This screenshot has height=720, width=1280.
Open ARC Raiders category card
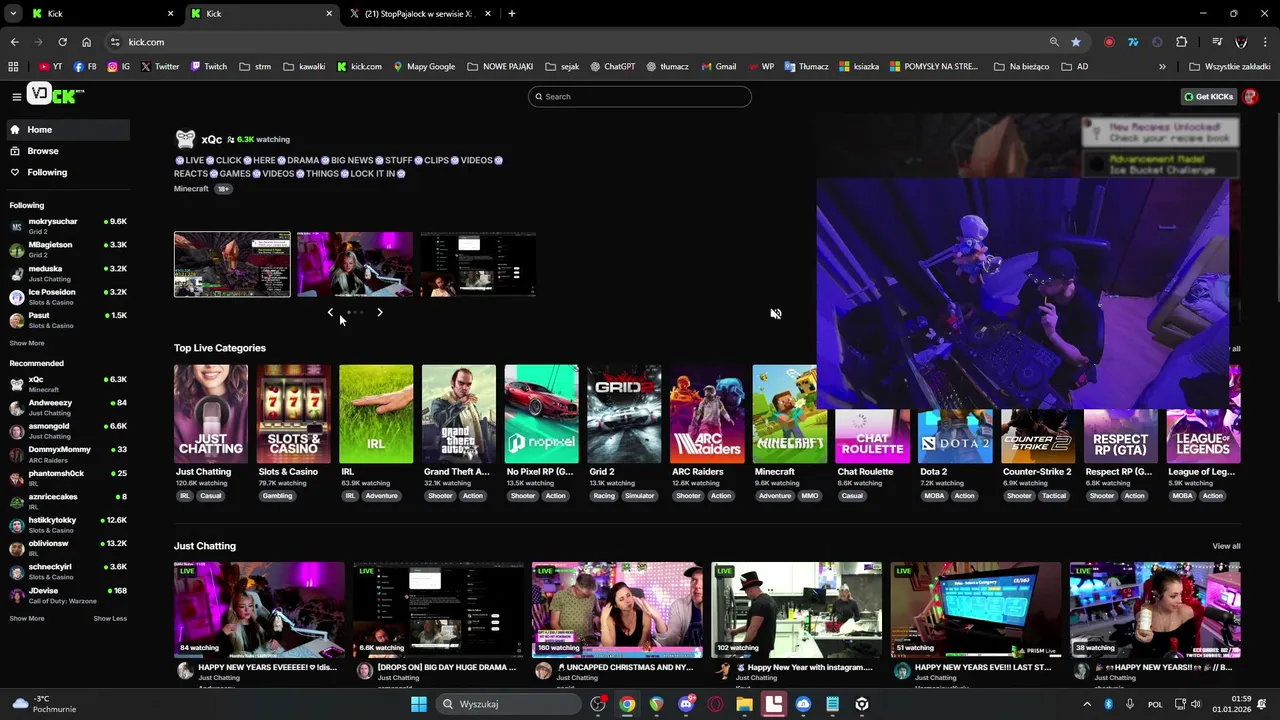tap(707, 414)
